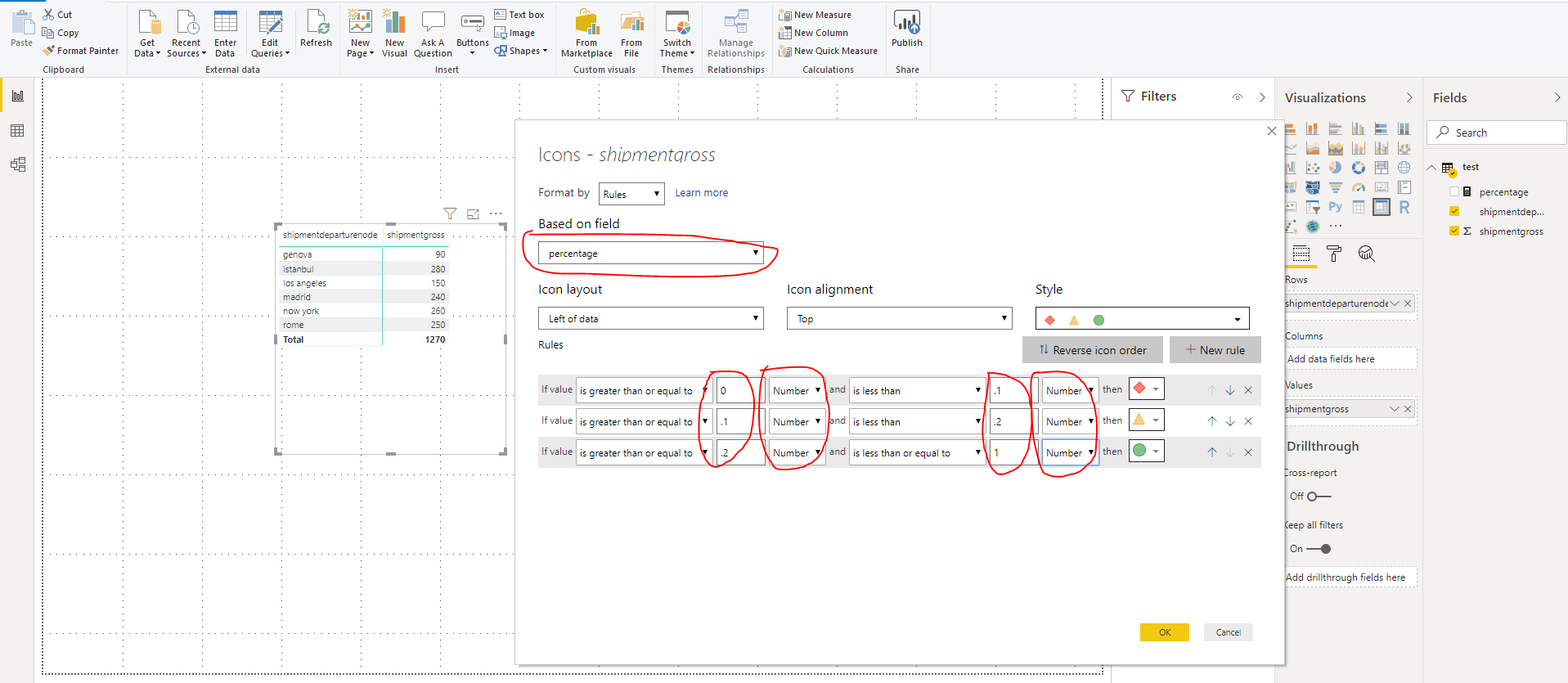The width and height of the screenshot is (1568, 683).
Task: Select the Scatter chart visualization
Action: (x=1312, y=168)
